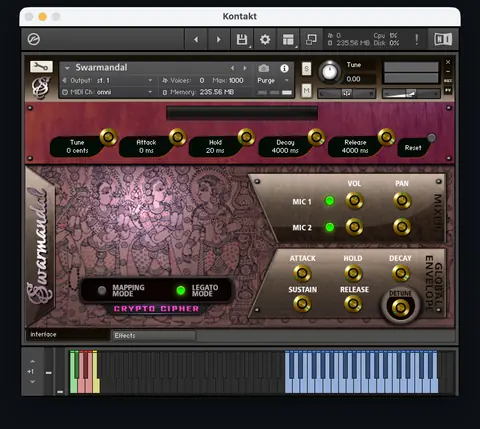Click the DETUNE knob
This screenshot has width=480, height=429.
[x=400, y=307]
